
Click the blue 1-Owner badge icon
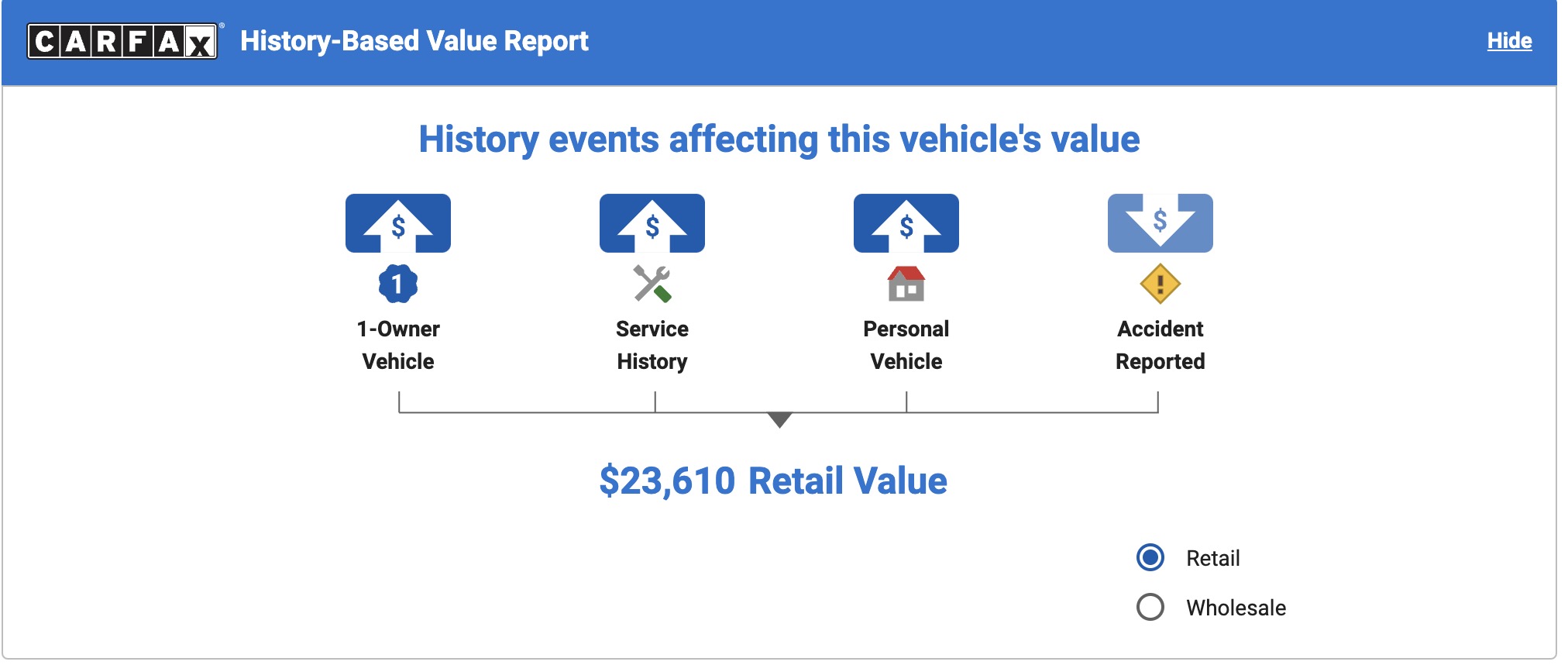397,284
